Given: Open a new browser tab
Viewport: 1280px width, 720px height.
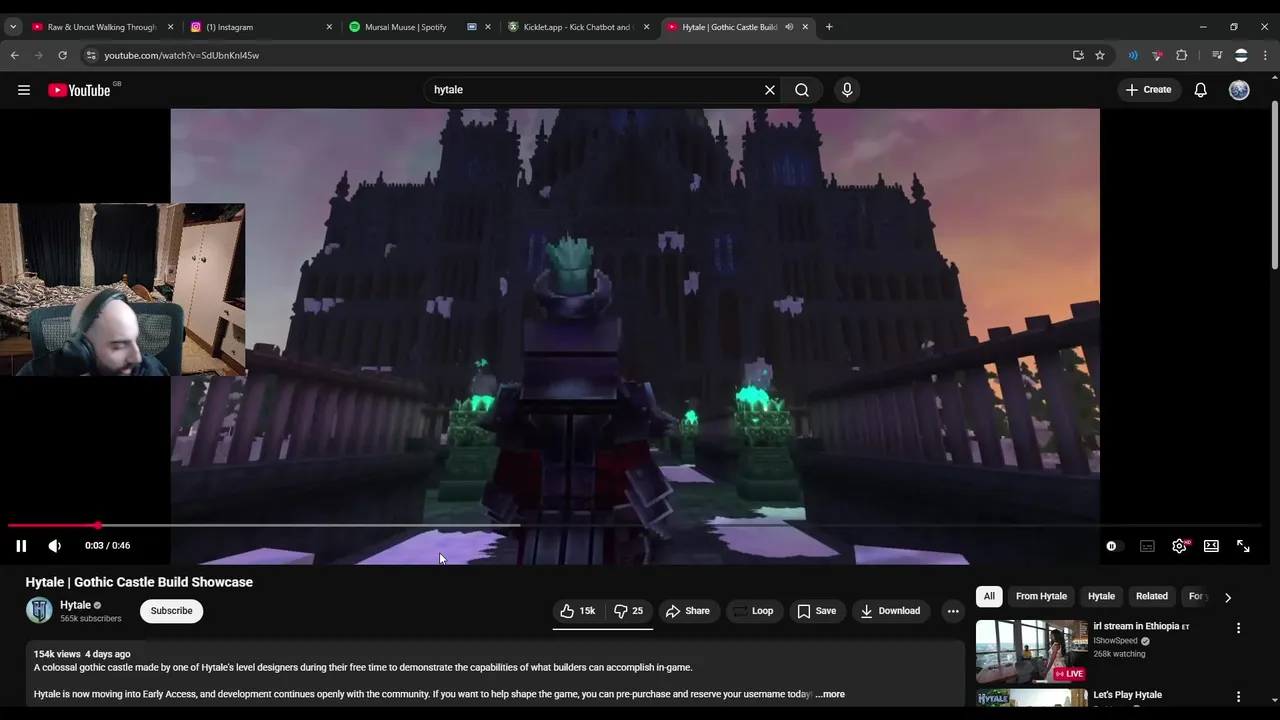Looking at the screenshot, I should tap(829, 27).
